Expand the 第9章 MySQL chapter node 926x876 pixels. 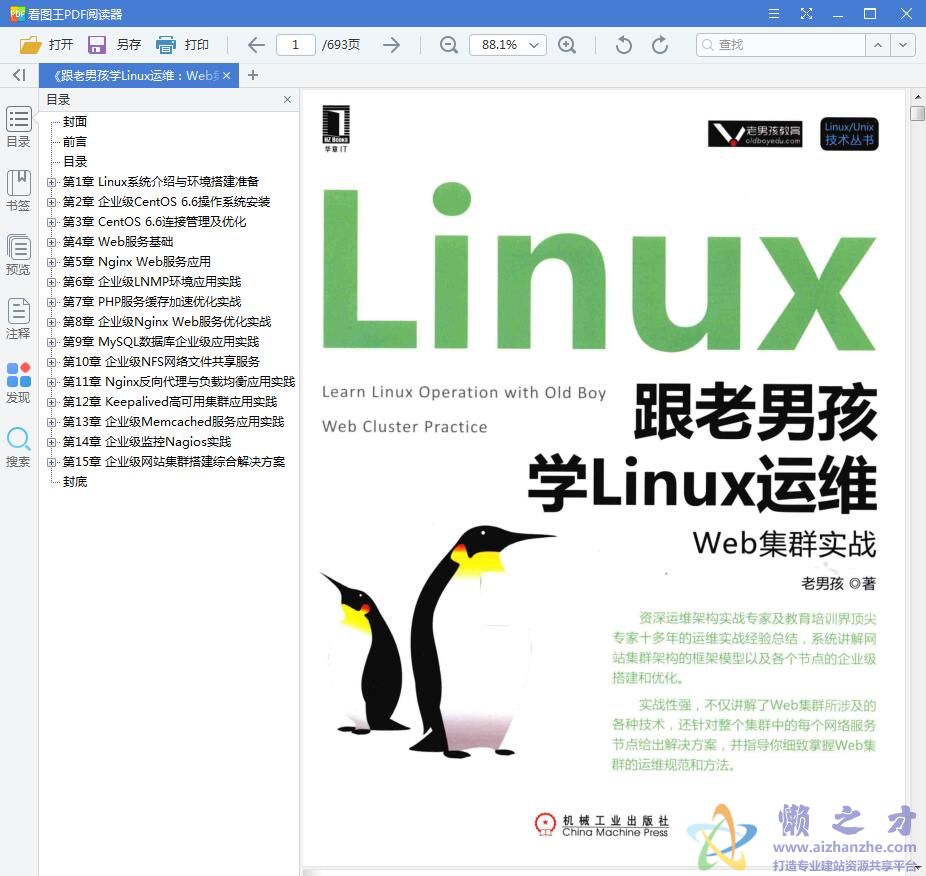click(x=51, y=341)
